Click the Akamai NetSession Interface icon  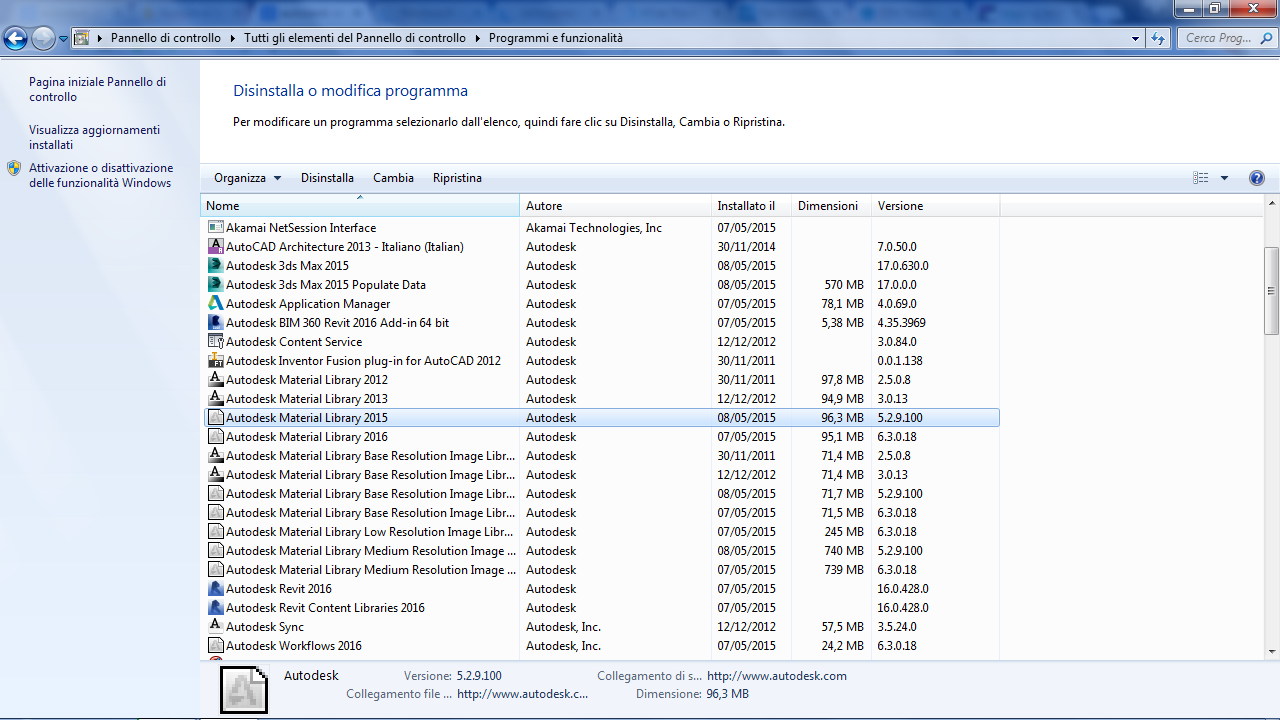point(215,228)
